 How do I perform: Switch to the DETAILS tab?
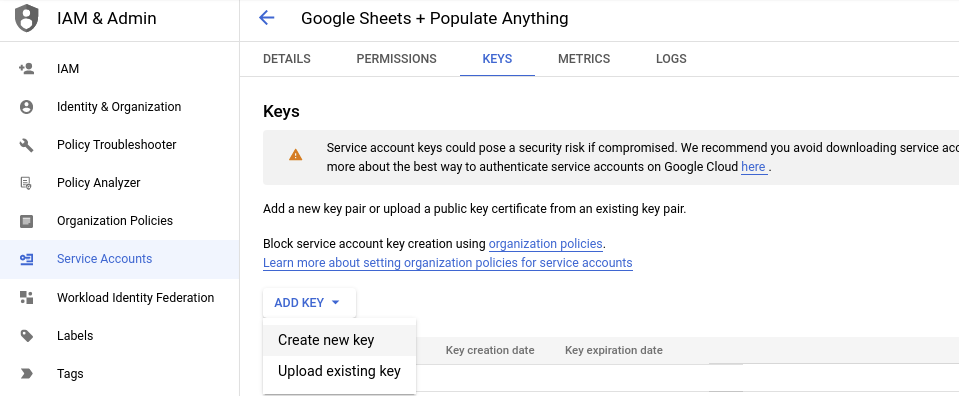287,59
